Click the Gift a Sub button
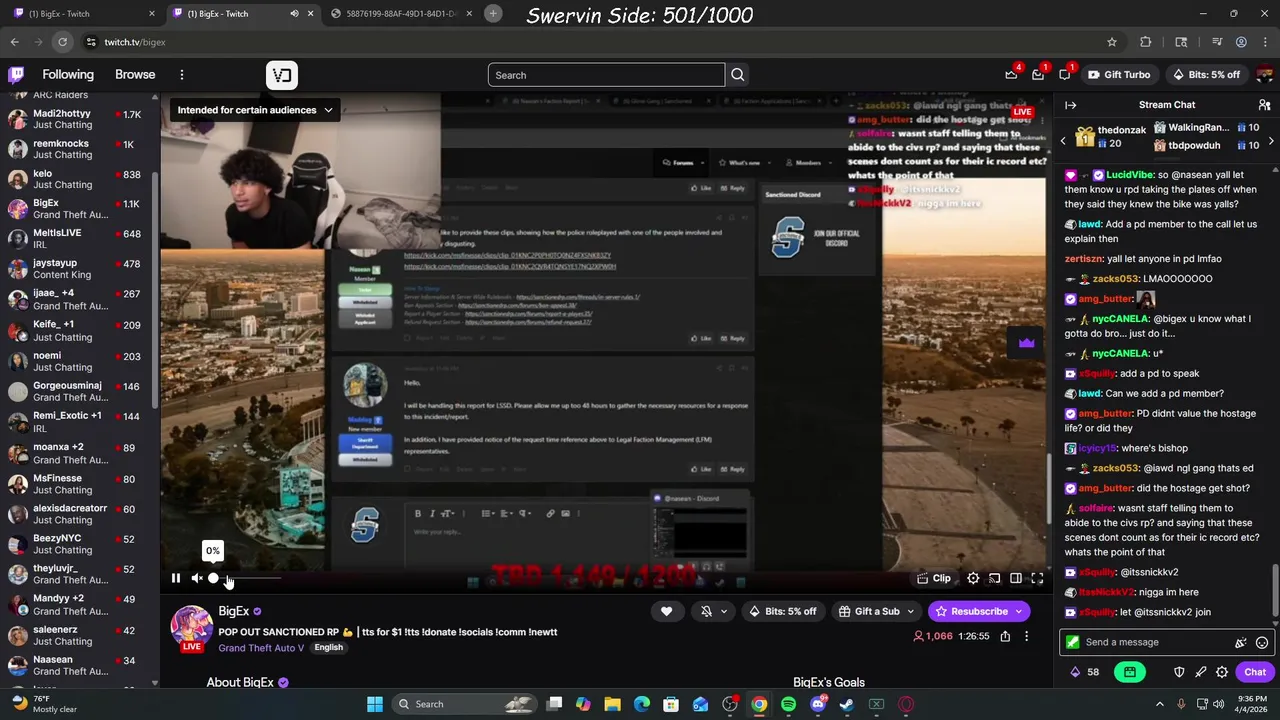This screenshot has width=1280, height=720. click(x=877, y=611)
